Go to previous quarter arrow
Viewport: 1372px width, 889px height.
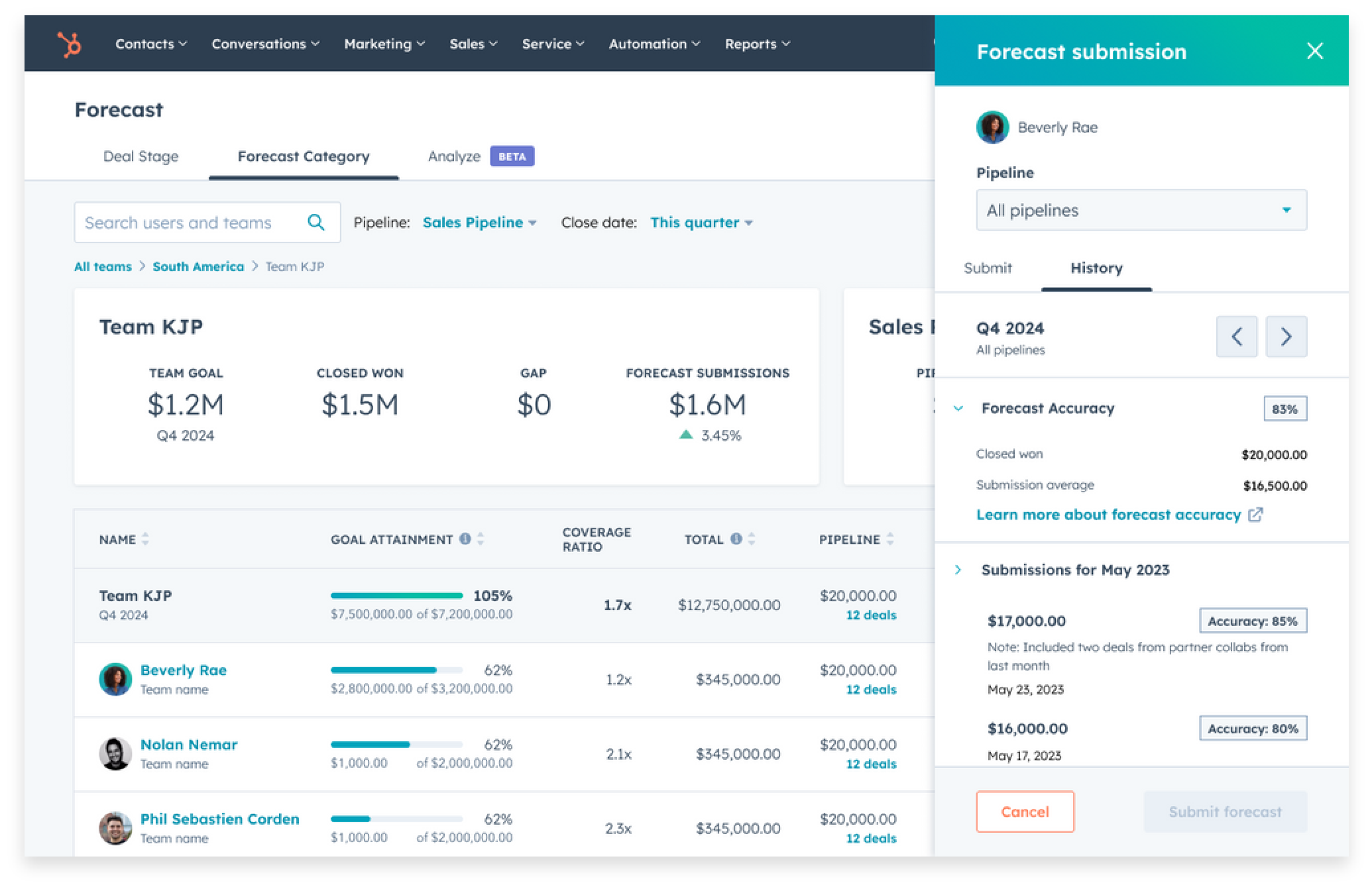click(1236, 337)
